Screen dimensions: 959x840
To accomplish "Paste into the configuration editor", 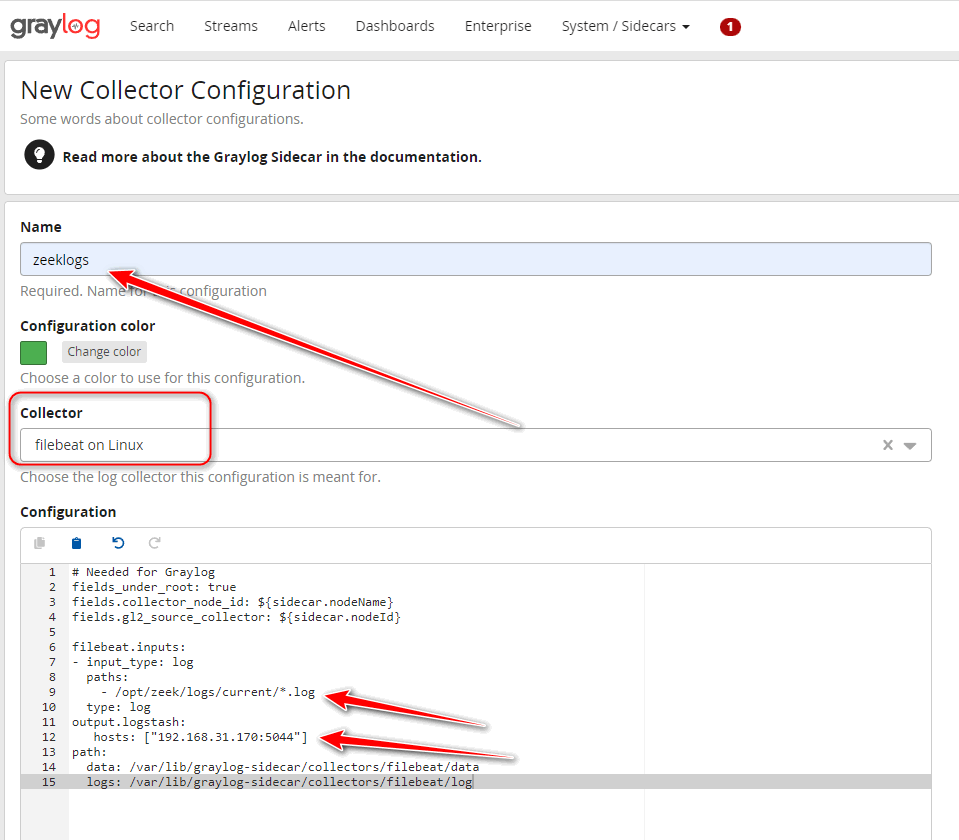I will point(76,542).
